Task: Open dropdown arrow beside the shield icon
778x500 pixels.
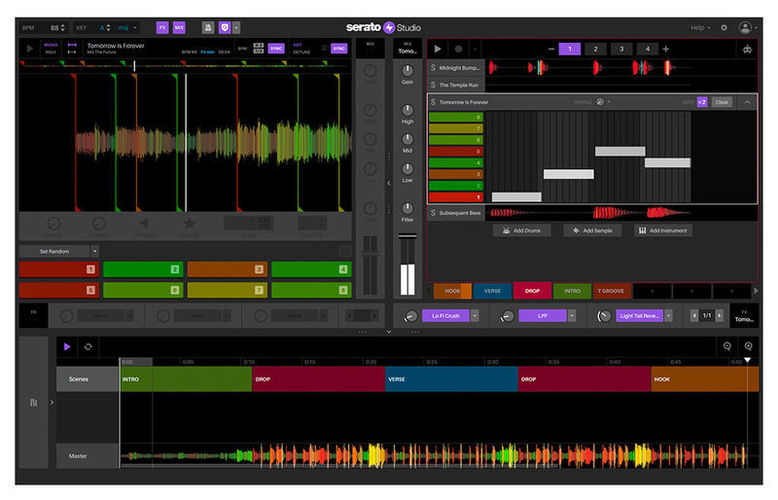Action: [236, 28]
